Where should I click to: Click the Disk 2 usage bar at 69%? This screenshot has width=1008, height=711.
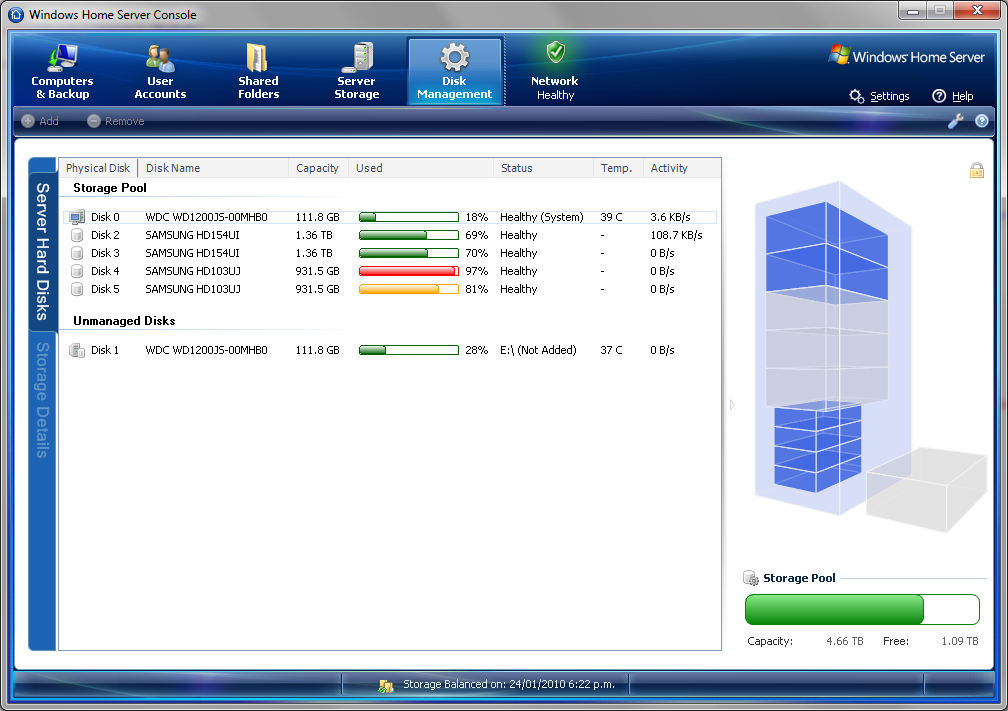(x=409, y=235)
